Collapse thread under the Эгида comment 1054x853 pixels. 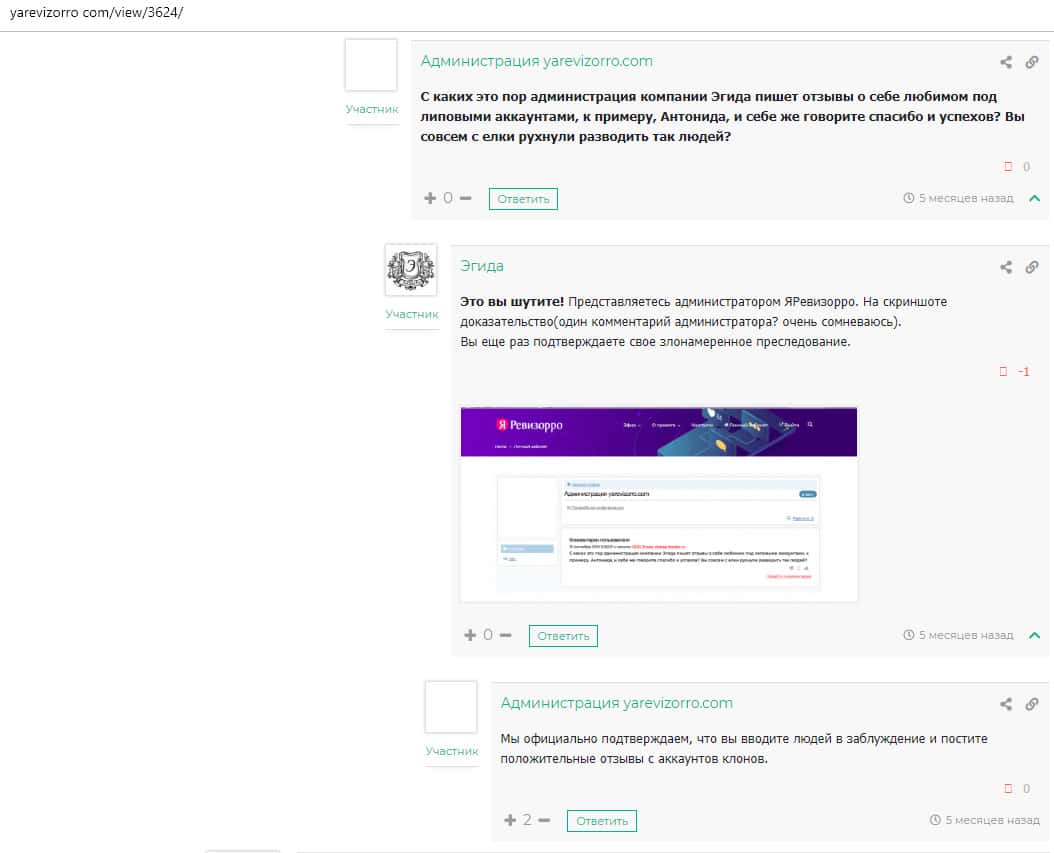(x=1035, y=635)
